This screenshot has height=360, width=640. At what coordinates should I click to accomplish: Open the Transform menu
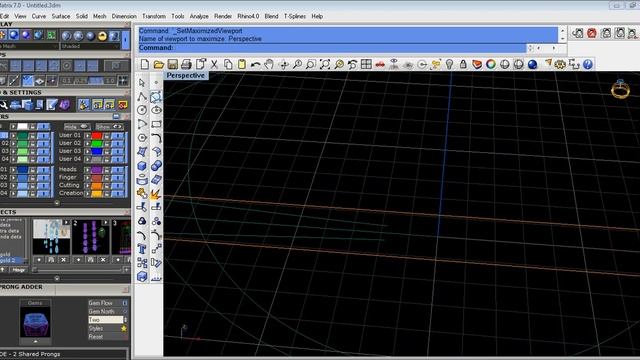(x=154, y=16)
